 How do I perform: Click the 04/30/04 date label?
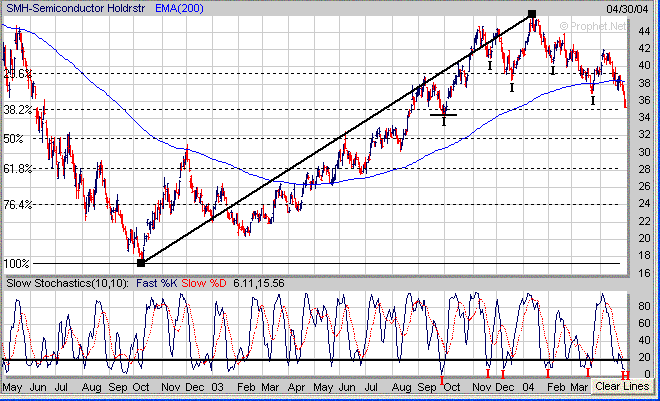point(627,9)
